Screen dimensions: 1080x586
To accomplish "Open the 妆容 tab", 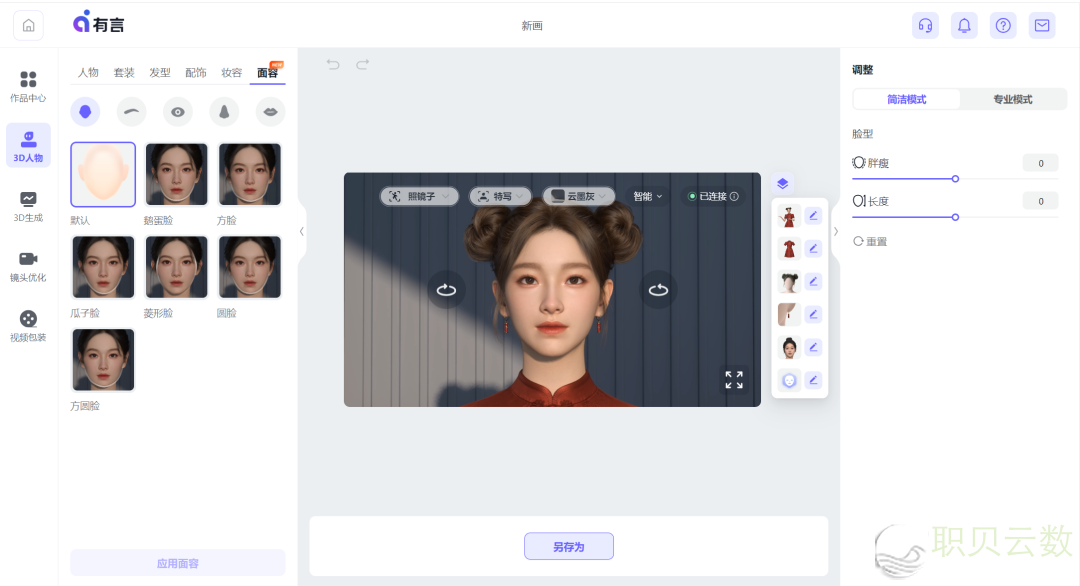I will click(231, 71).
